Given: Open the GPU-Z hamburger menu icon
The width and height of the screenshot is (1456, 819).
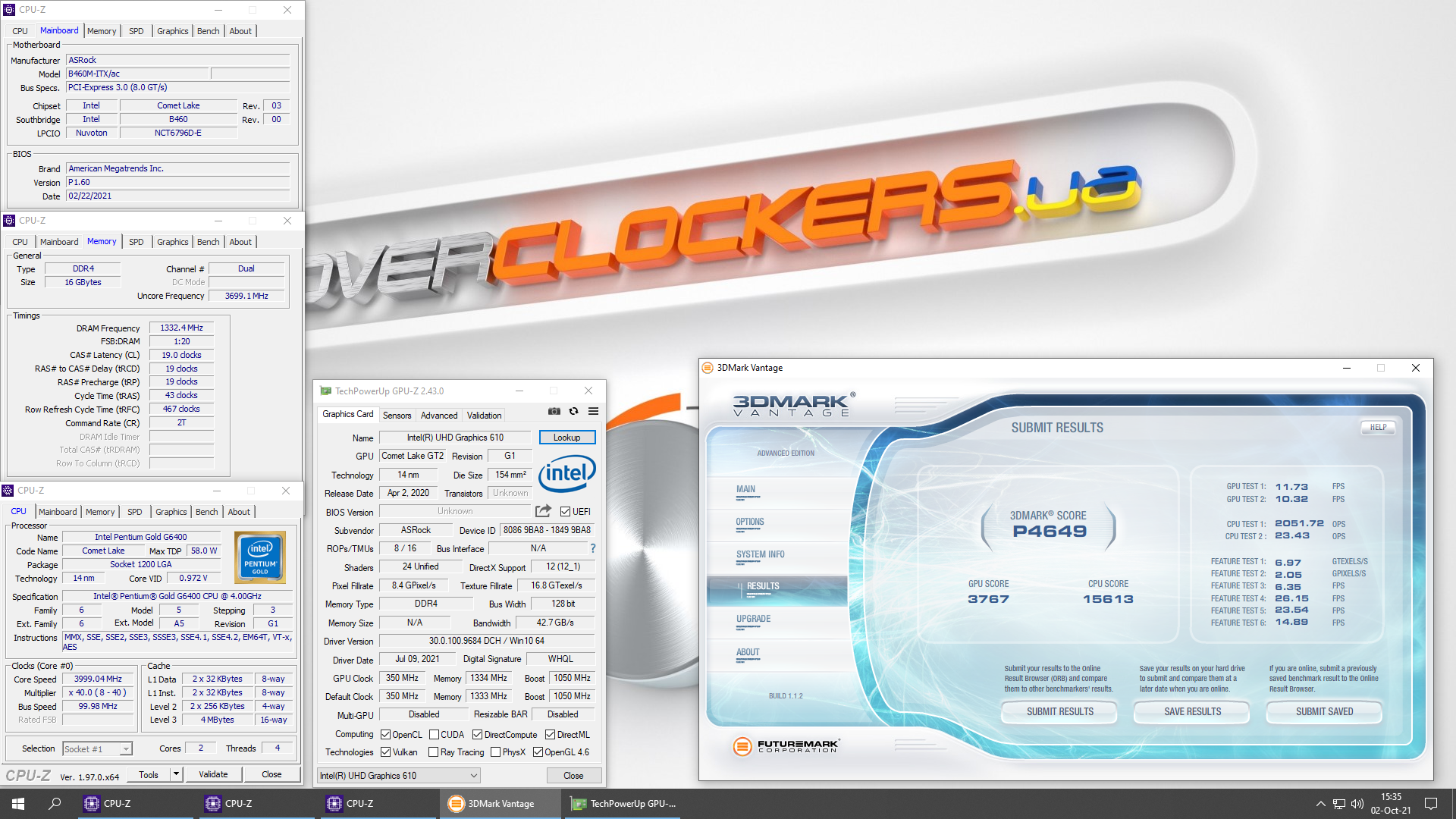Looking at the screenshot, I should click(x=593, y=411).
